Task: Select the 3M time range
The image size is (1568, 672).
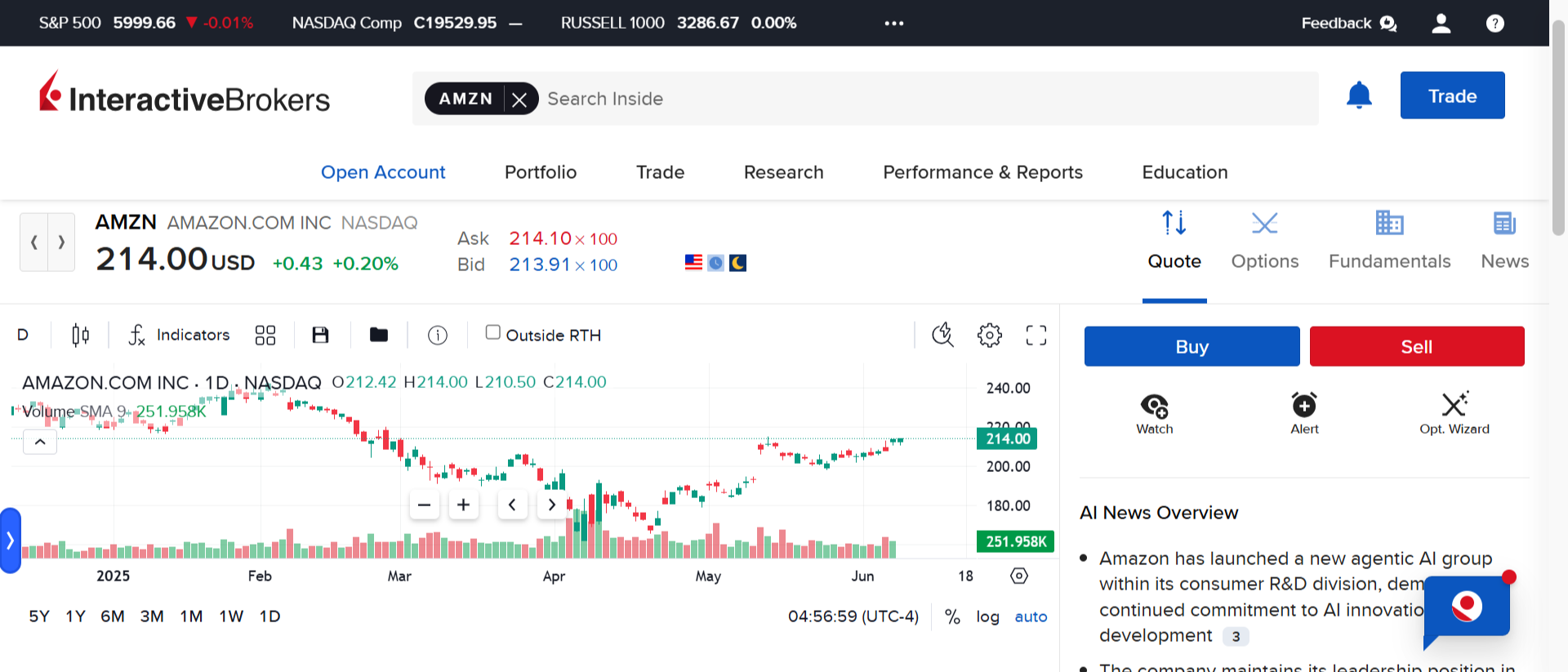Action: [x=152, y=616]
